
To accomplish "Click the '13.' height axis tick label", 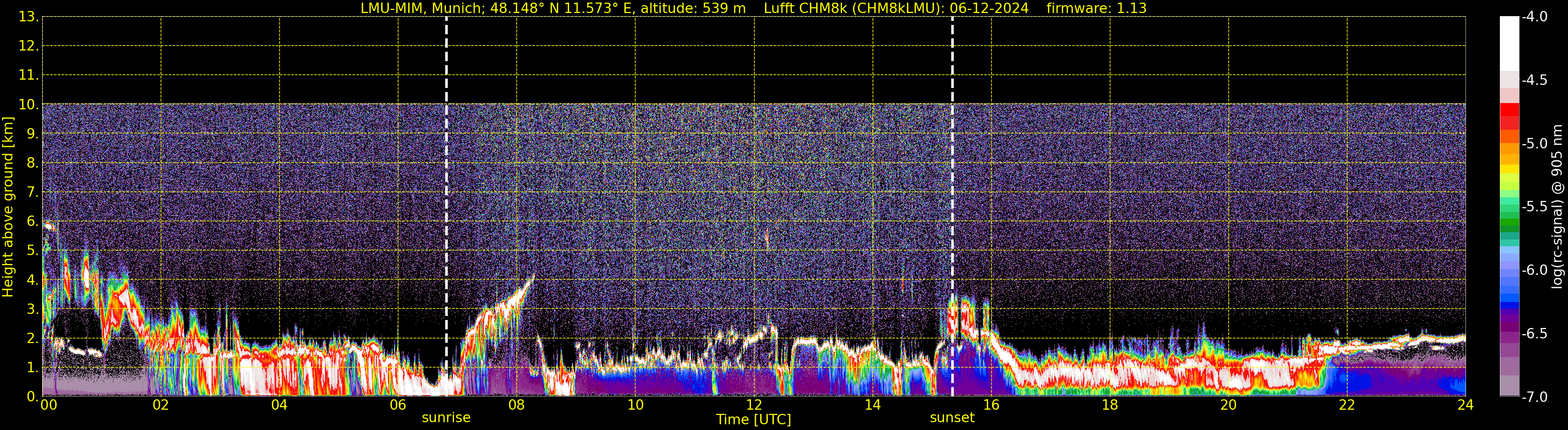I will [x=29, y=17].
